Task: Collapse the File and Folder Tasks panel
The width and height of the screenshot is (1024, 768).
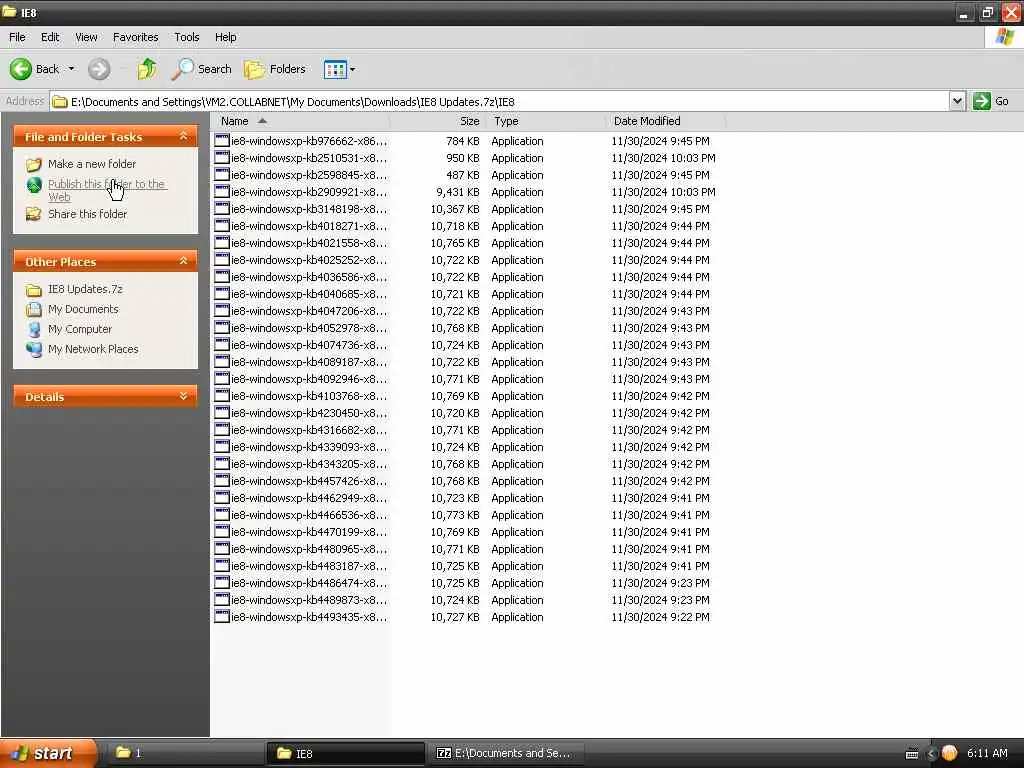Action: [184, 136]
